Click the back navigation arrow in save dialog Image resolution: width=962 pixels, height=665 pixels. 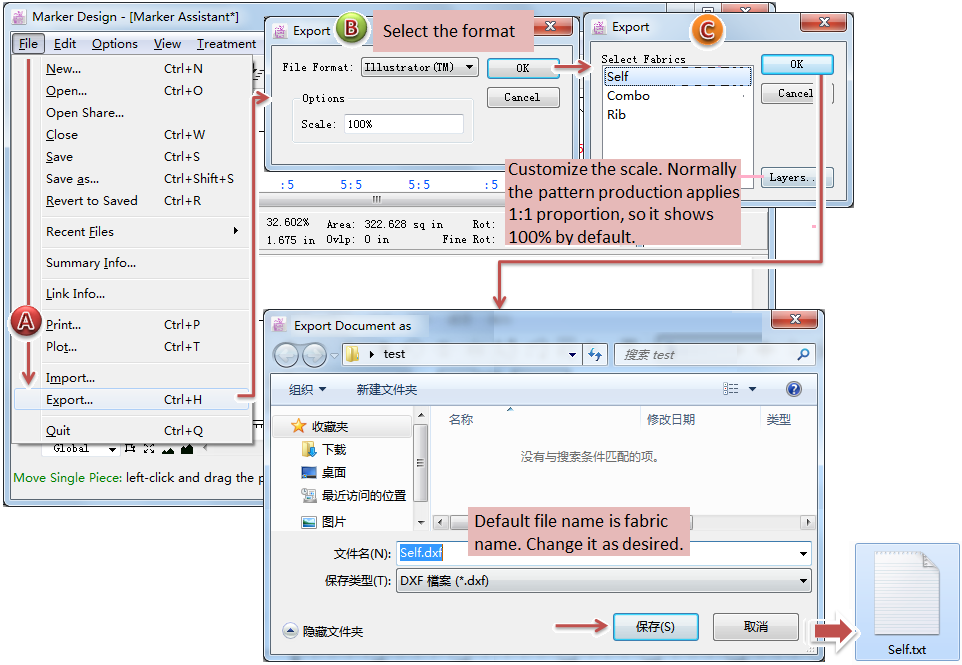point(286,354)
